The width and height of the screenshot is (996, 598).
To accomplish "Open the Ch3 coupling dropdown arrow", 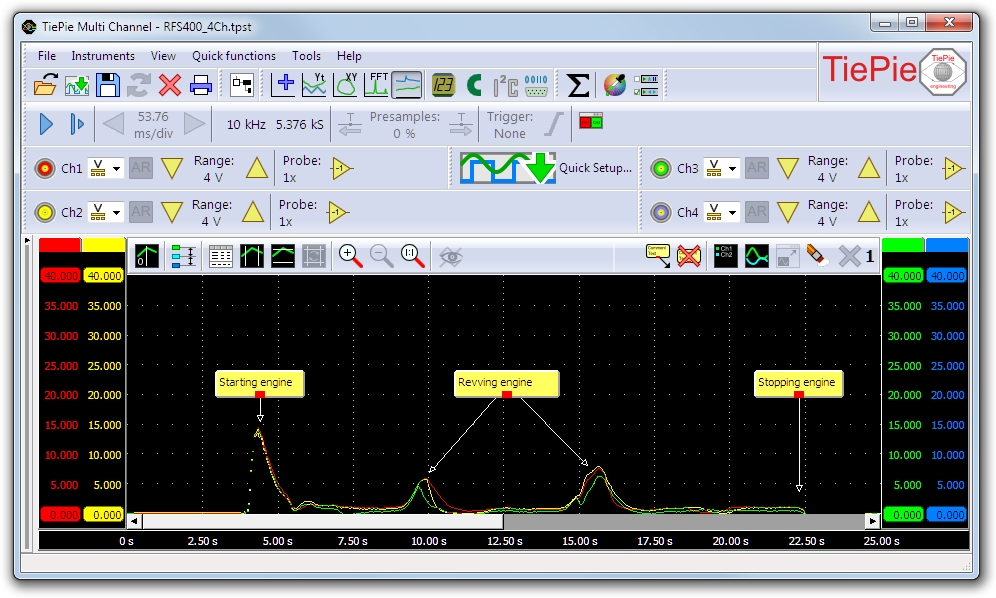I will point(732,169).
